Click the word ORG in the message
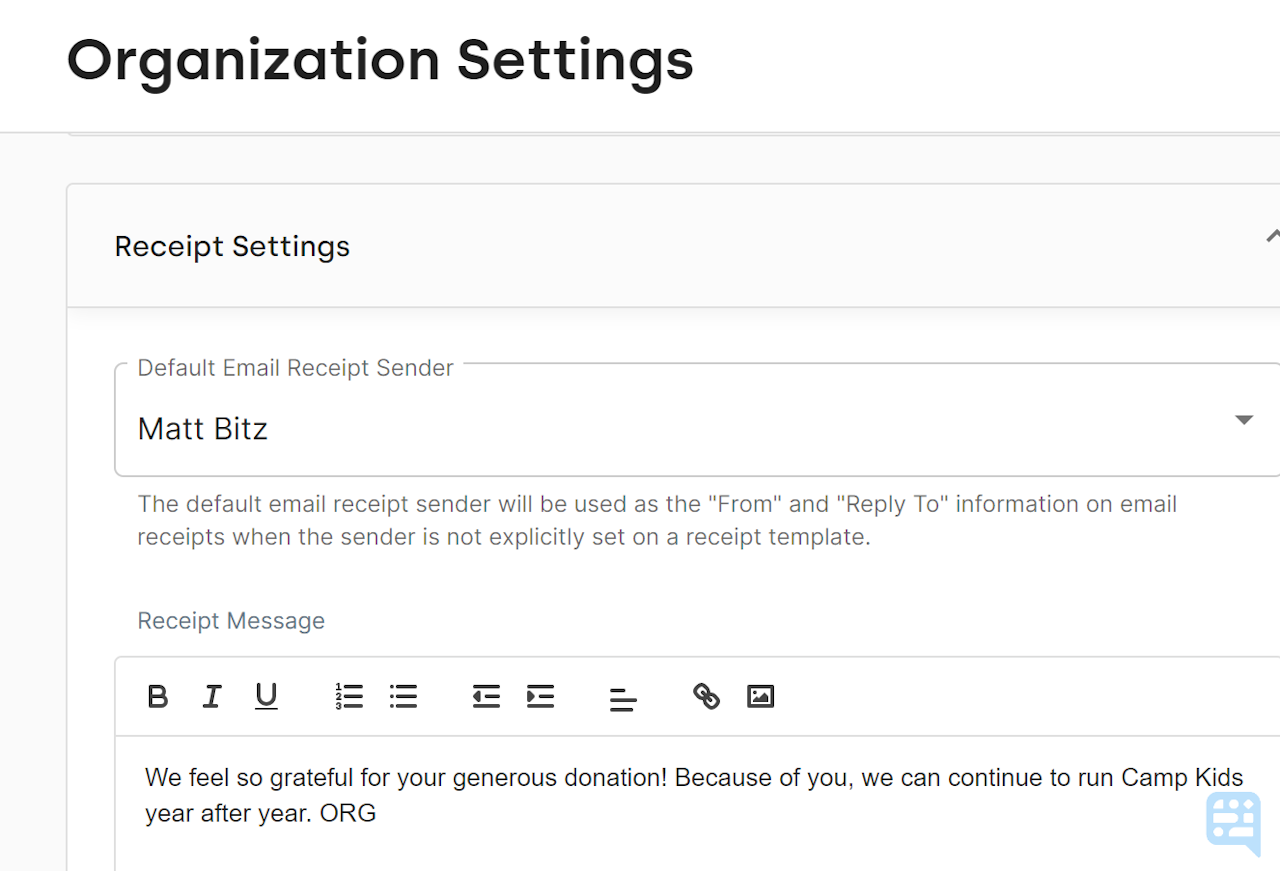Screen dimensions: 1280x871 348,813
